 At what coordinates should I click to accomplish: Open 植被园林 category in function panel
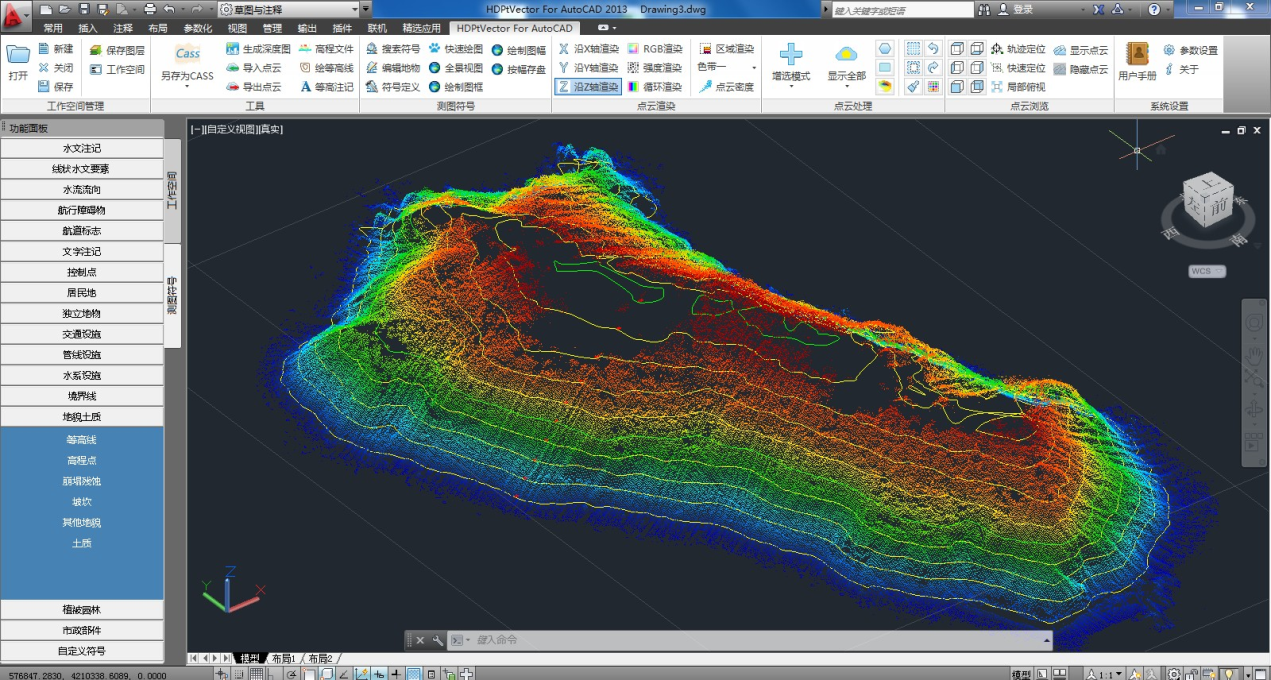[82, 610]
